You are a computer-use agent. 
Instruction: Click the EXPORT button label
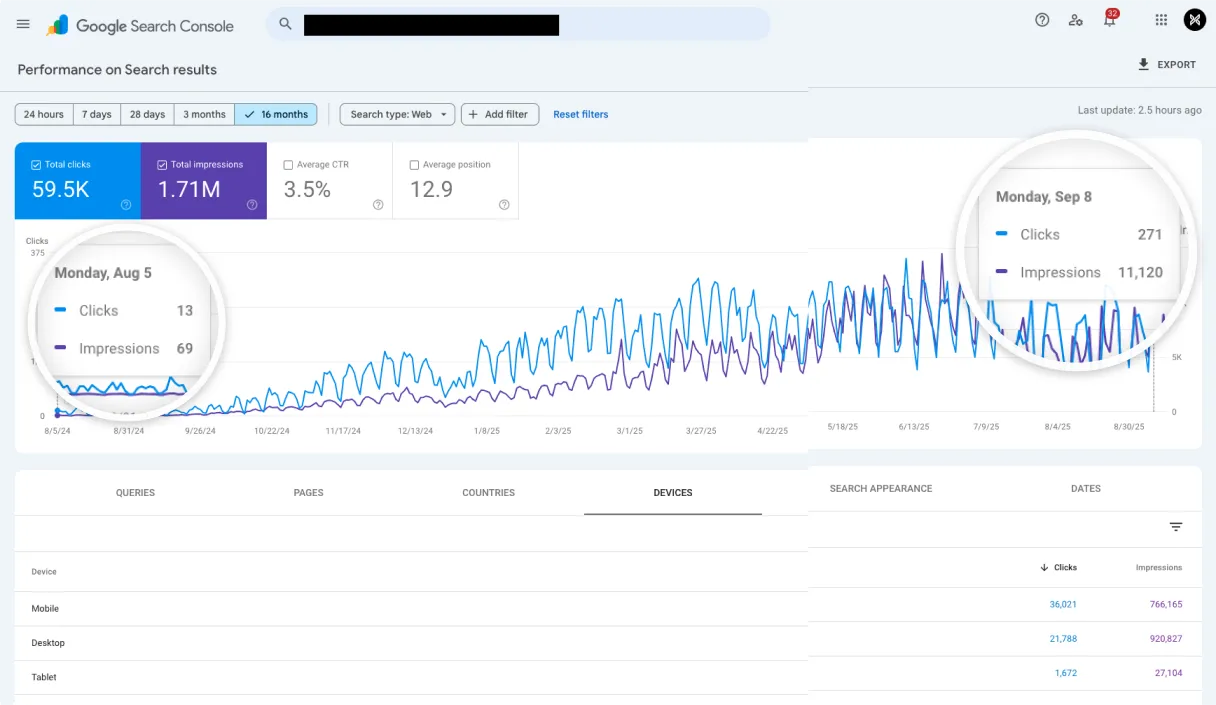[1177, 65]
